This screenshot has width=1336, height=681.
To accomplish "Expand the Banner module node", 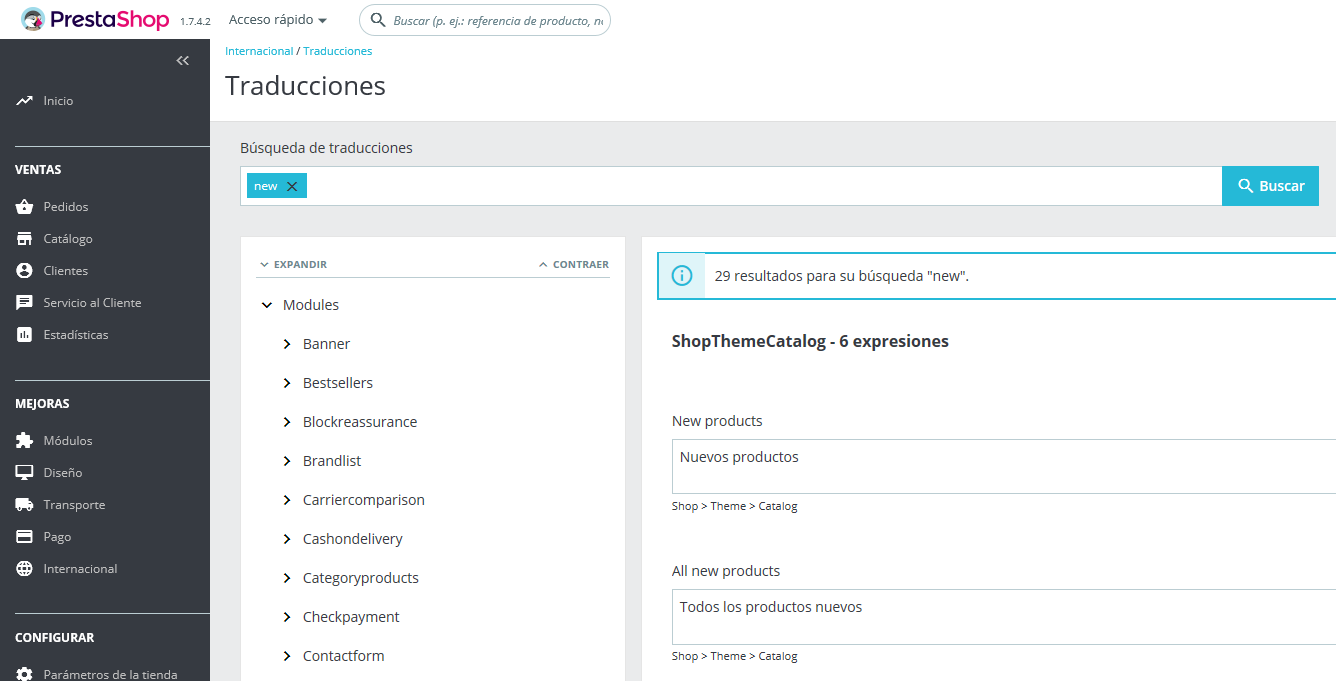I will (x=287, y=344).
